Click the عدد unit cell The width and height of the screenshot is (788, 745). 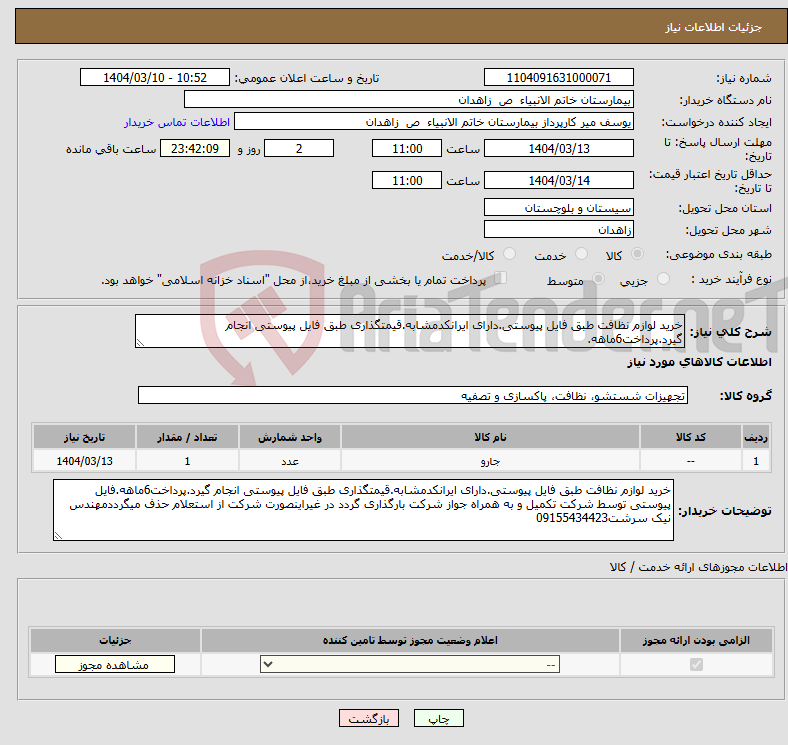point(290,460)
